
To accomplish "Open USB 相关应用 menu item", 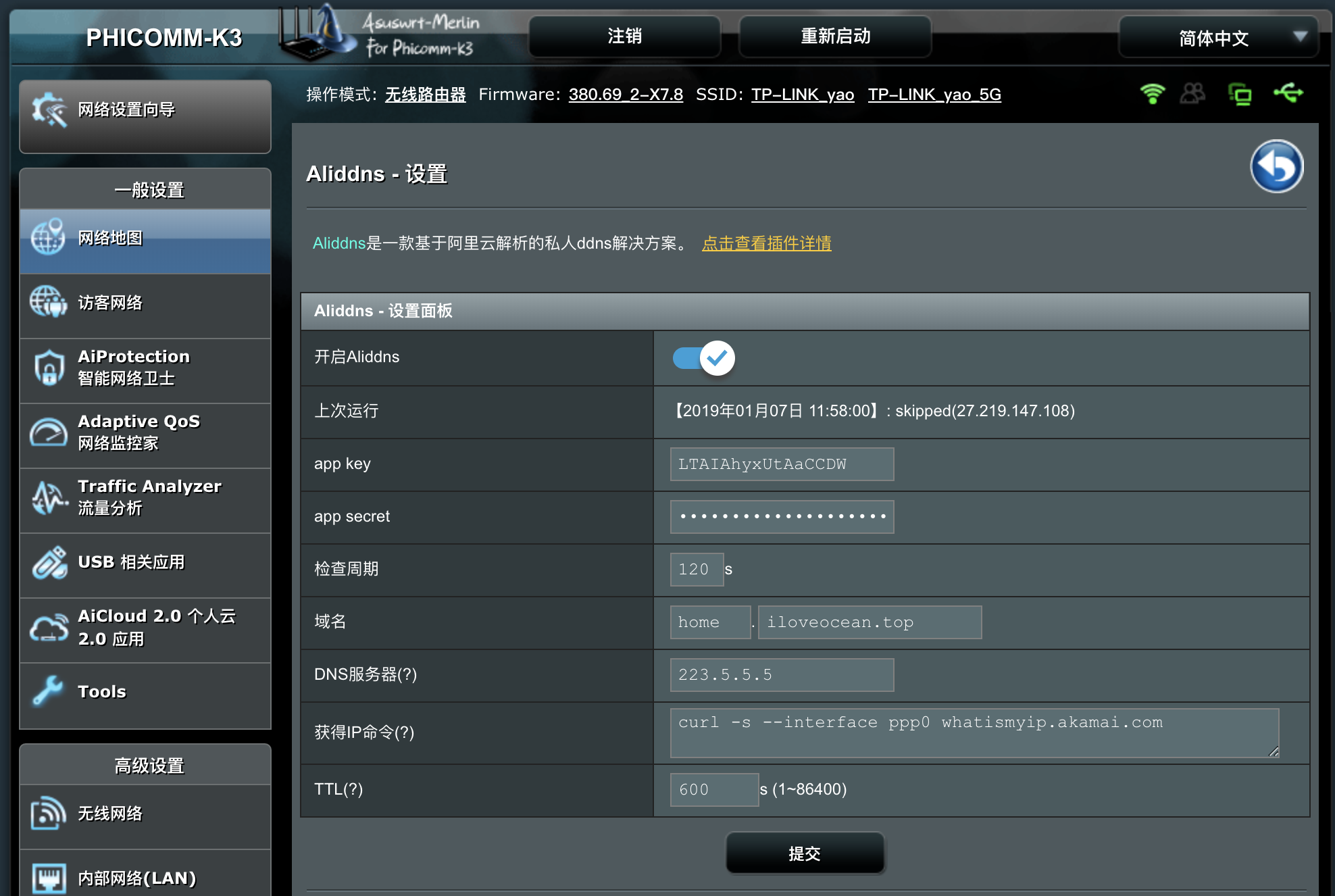I will [x=145, y=566].
